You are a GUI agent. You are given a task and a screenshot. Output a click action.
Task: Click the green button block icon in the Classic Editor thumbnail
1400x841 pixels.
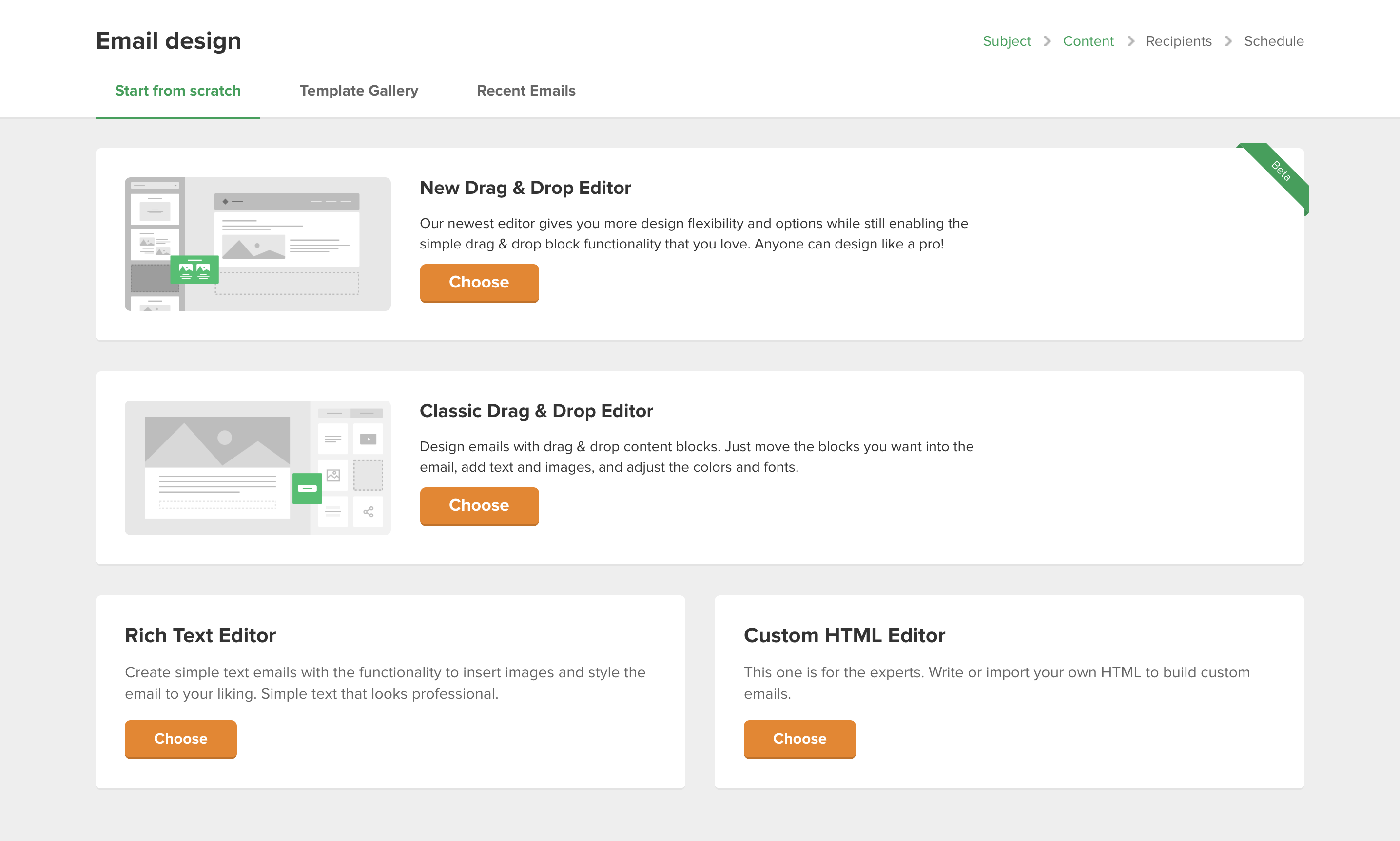(x=307, y=489)
